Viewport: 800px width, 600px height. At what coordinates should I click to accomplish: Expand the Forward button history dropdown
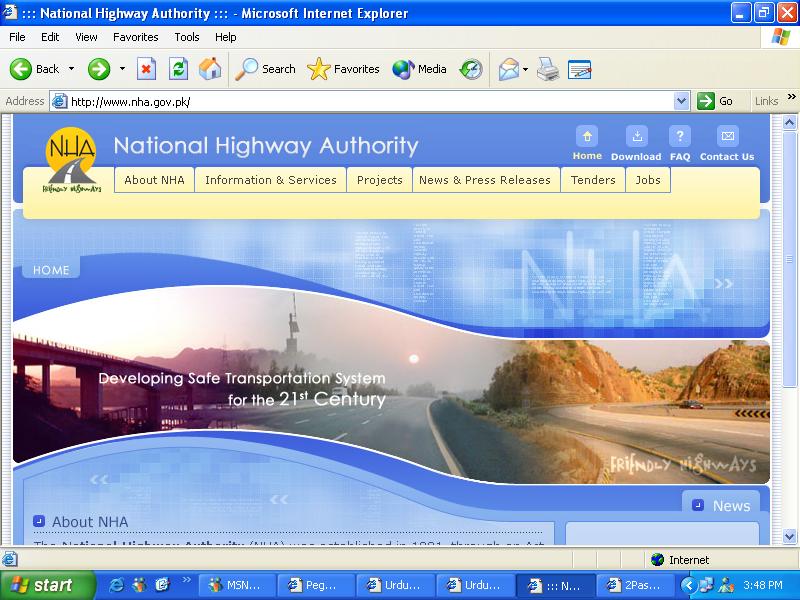[x=122, y=69]
